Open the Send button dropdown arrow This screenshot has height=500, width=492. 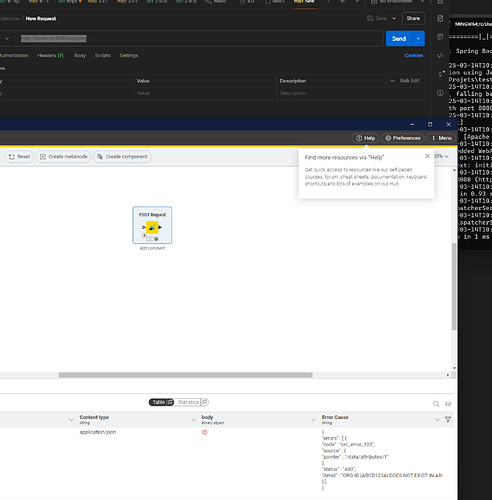click(x=418, y=39)
